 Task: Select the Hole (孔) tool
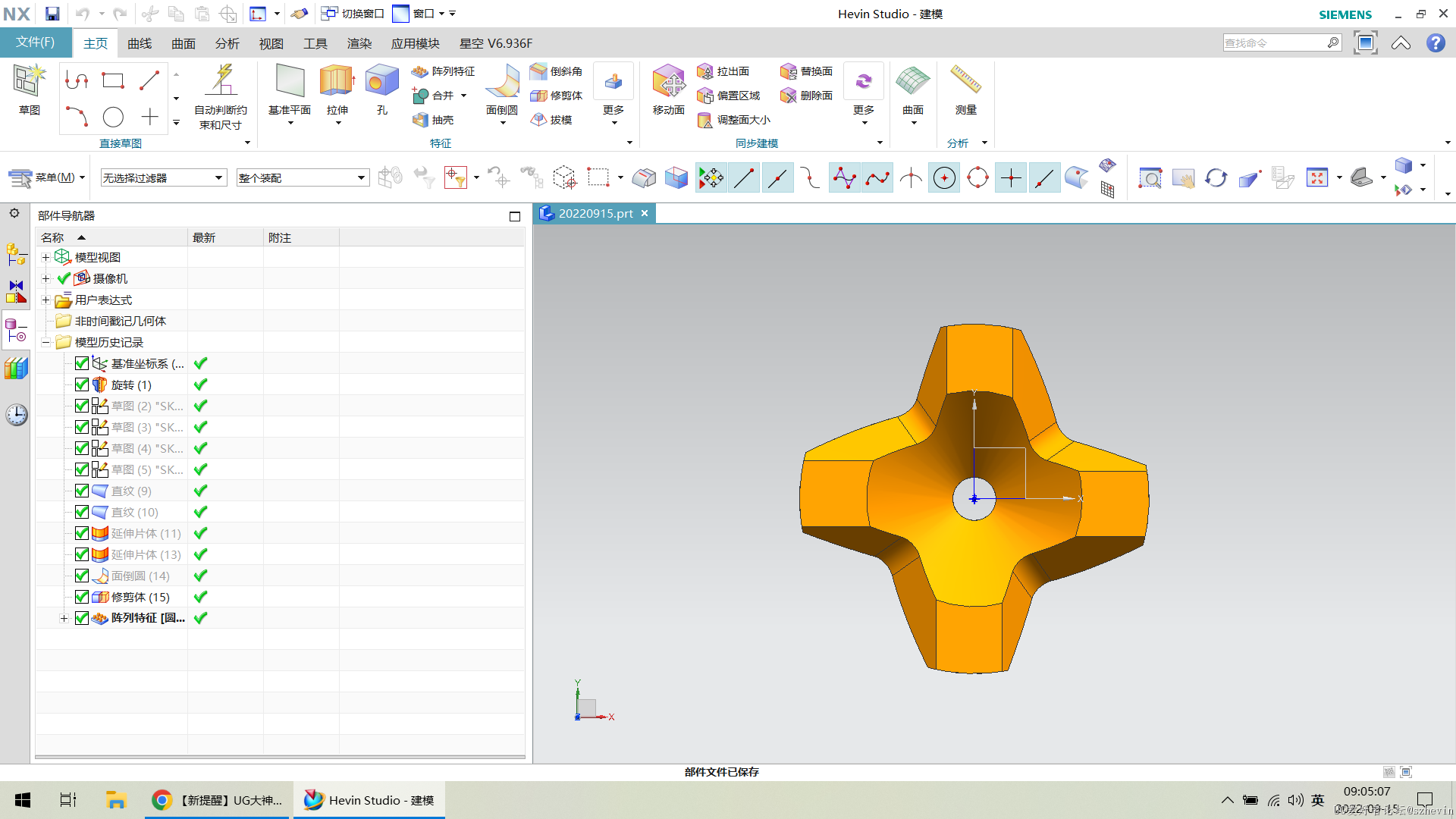coord(381,81)
